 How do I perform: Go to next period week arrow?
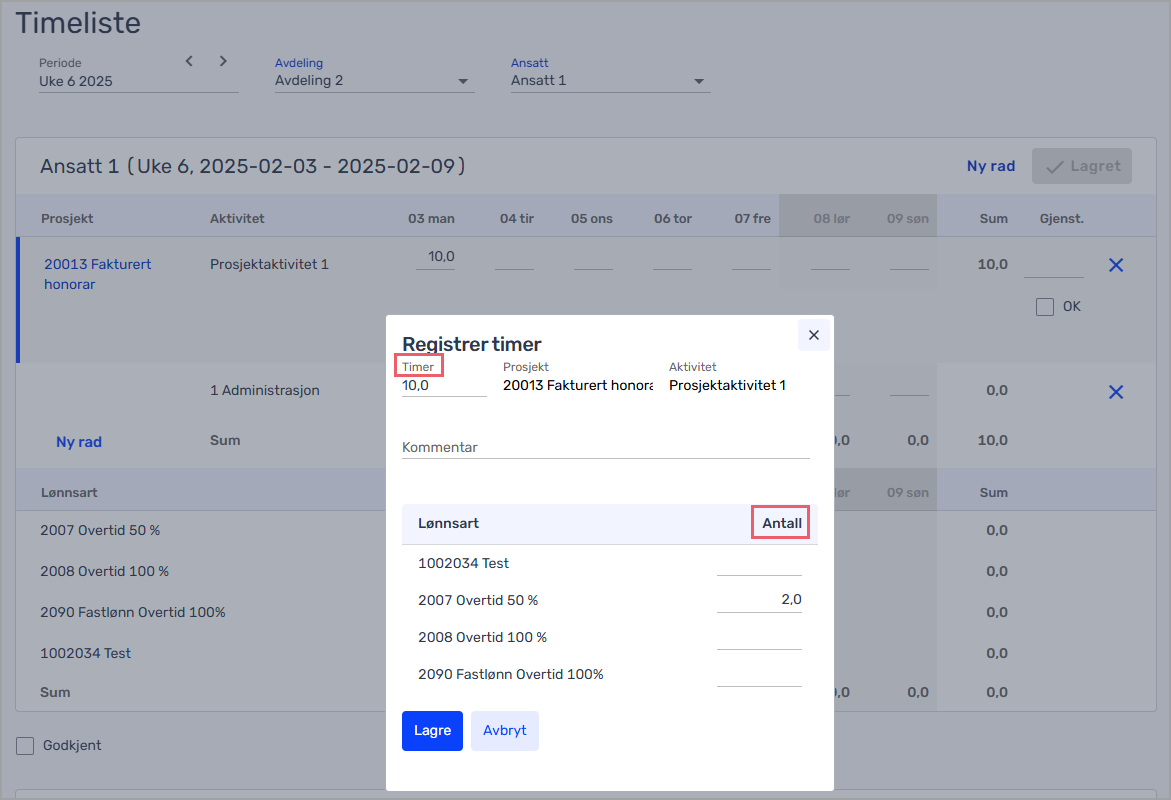(x=223, y=61)
